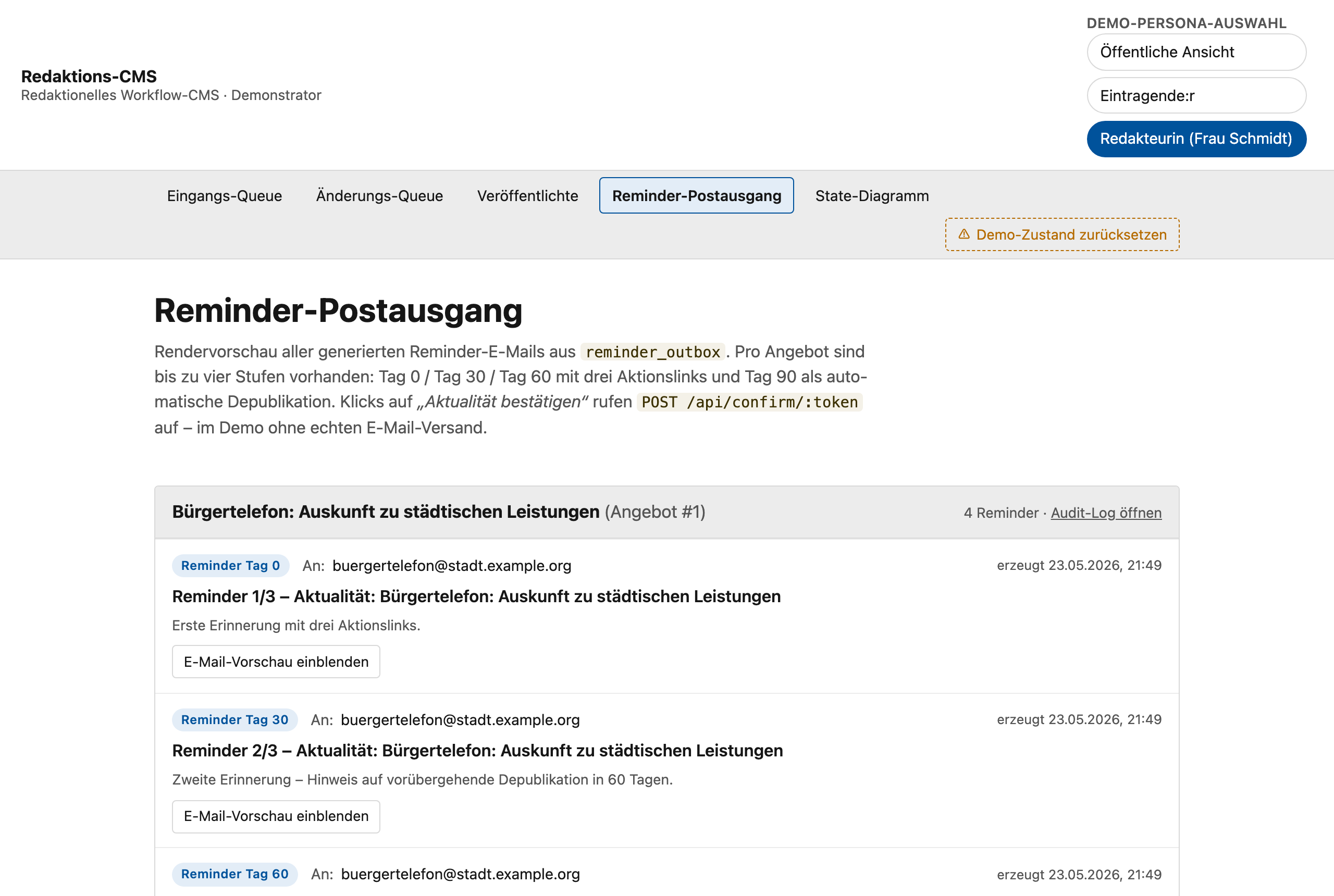Show E-Mail-Vorschau for Reminder Tag 30

(x=276, y=816)
